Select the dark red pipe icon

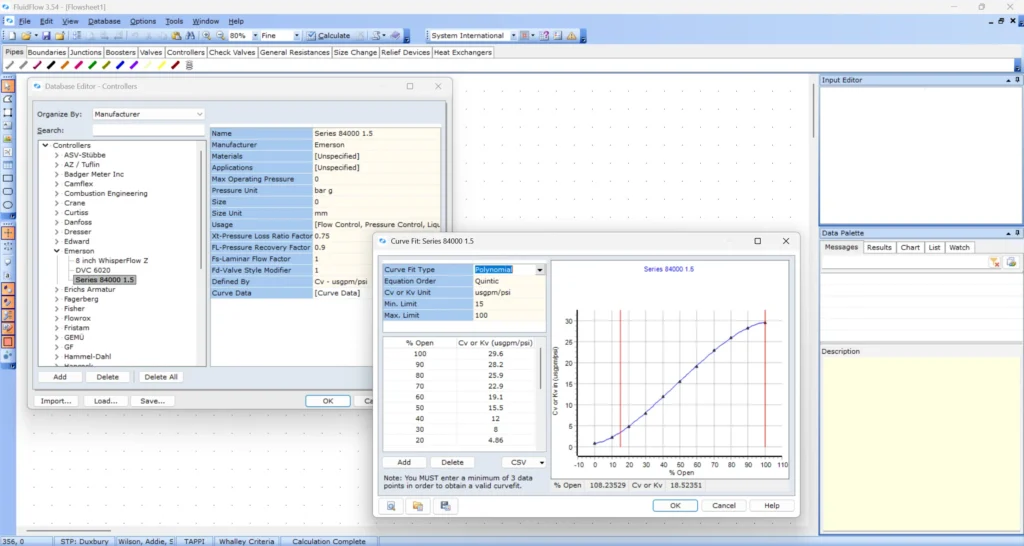(175, 65)
